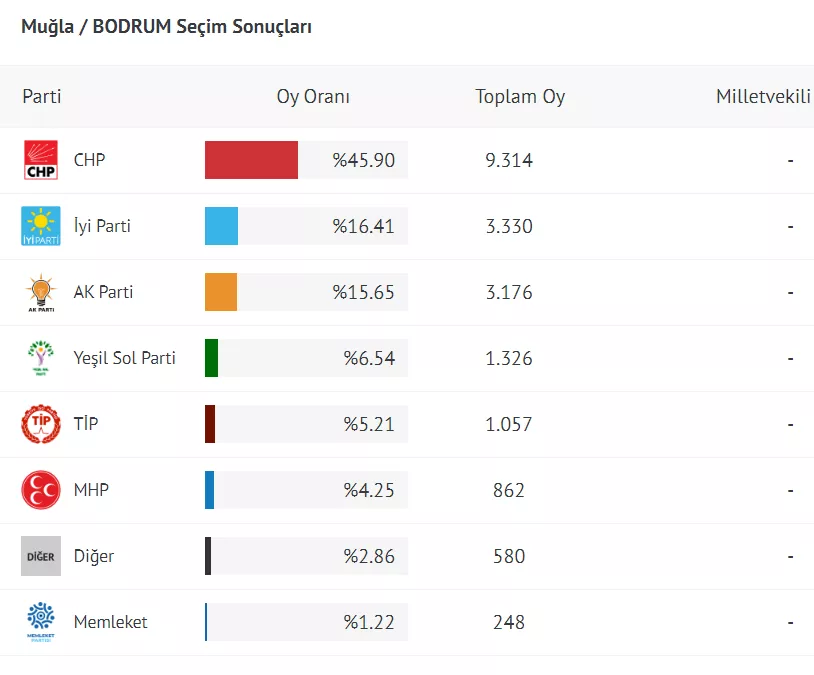Click the Milletvekili column header
The height and width of the screenshot is (675, 814).
tap(763, 97)
